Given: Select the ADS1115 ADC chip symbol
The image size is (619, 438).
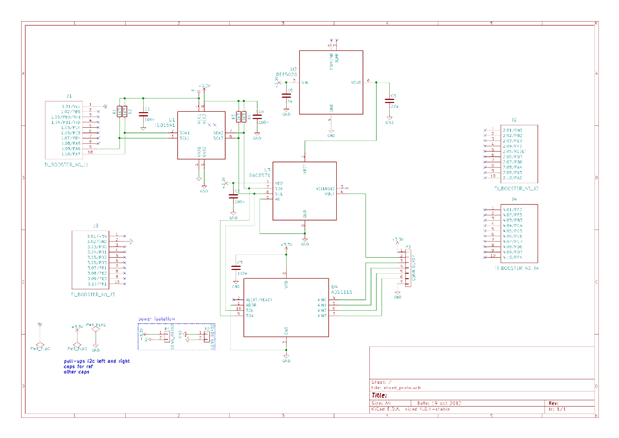Looking at the screenshot, I should tap(286, 308).
